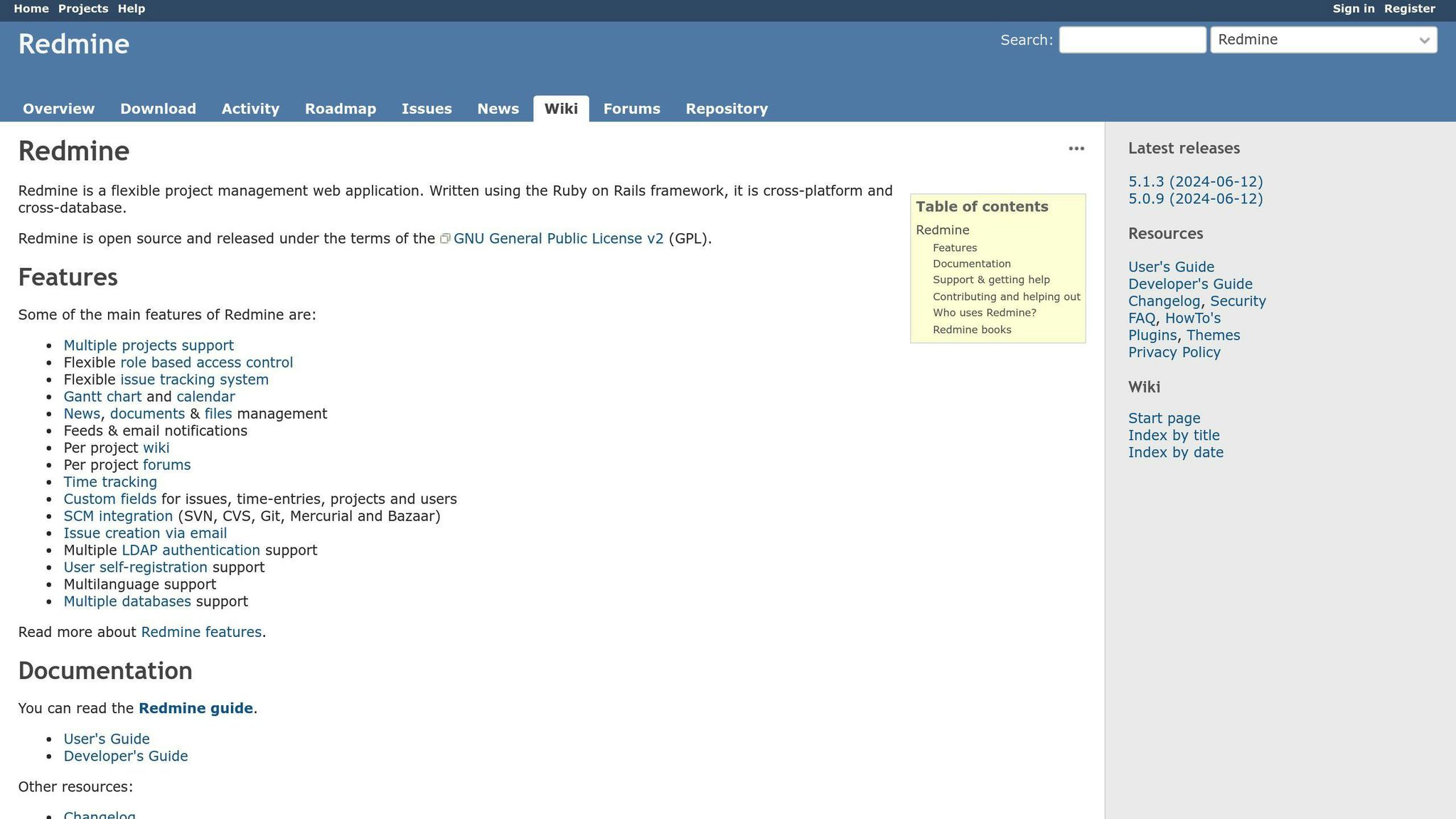Click the external link icon before GNU GPL
Screen dimensions: 1456x819
pos(446,239)
